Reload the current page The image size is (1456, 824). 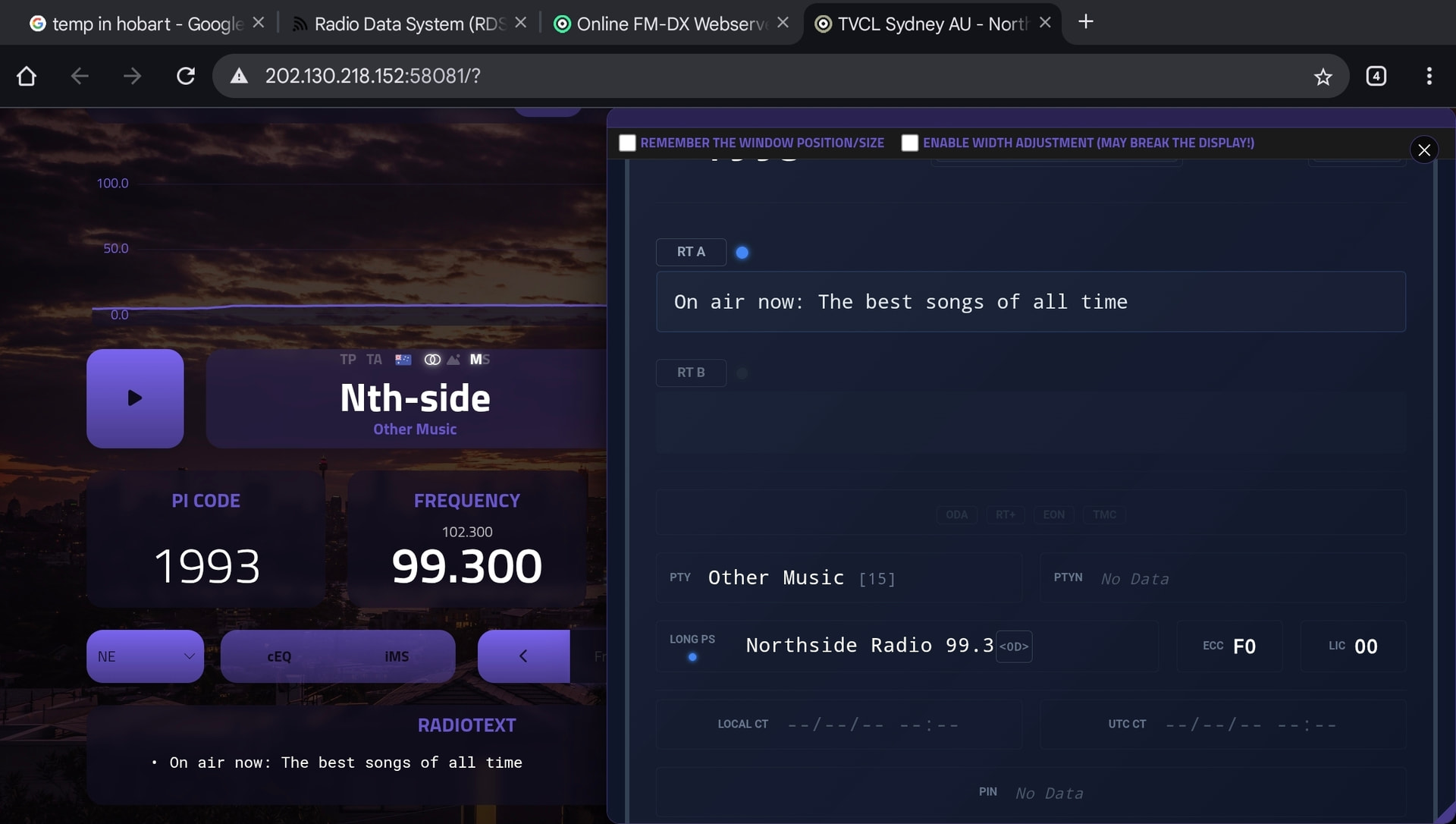coord(186,76)
